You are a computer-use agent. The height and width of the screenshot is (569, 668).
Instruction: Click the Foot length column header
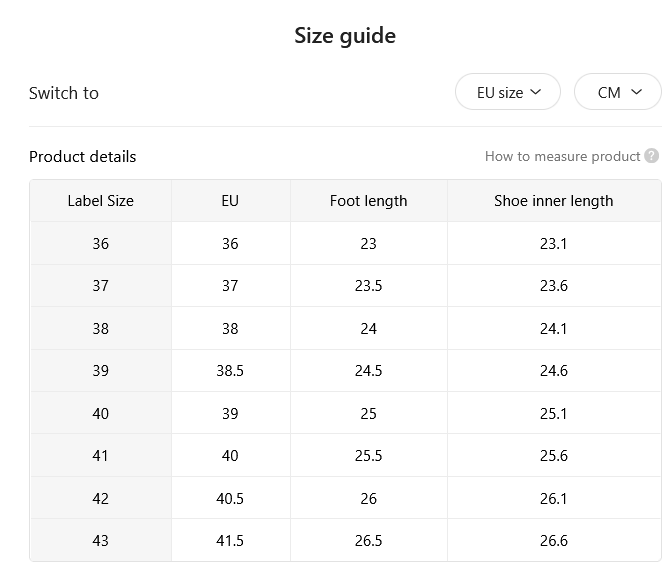369,201
